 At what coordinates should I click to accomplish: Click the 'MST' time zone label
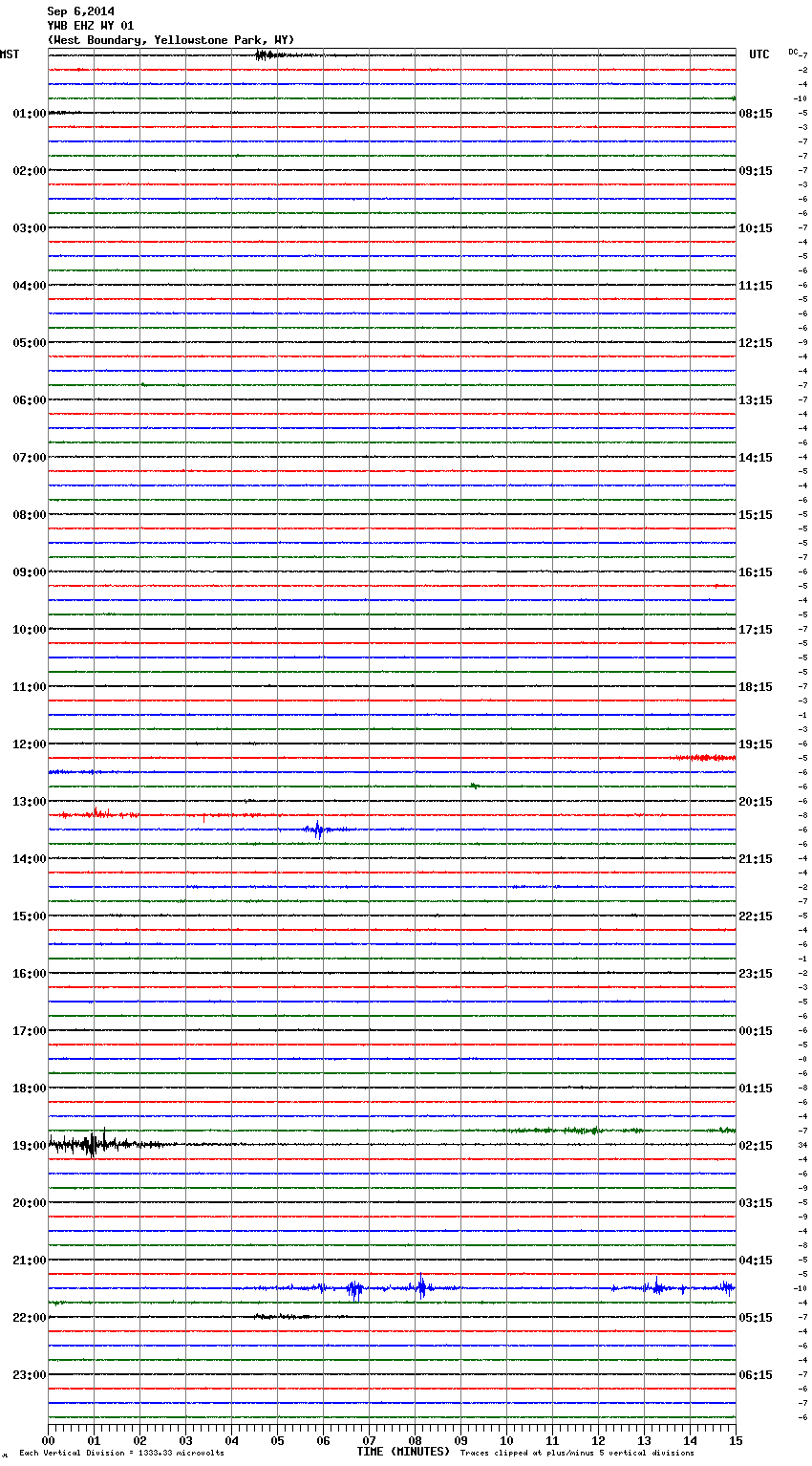click(x=10, y=54)
